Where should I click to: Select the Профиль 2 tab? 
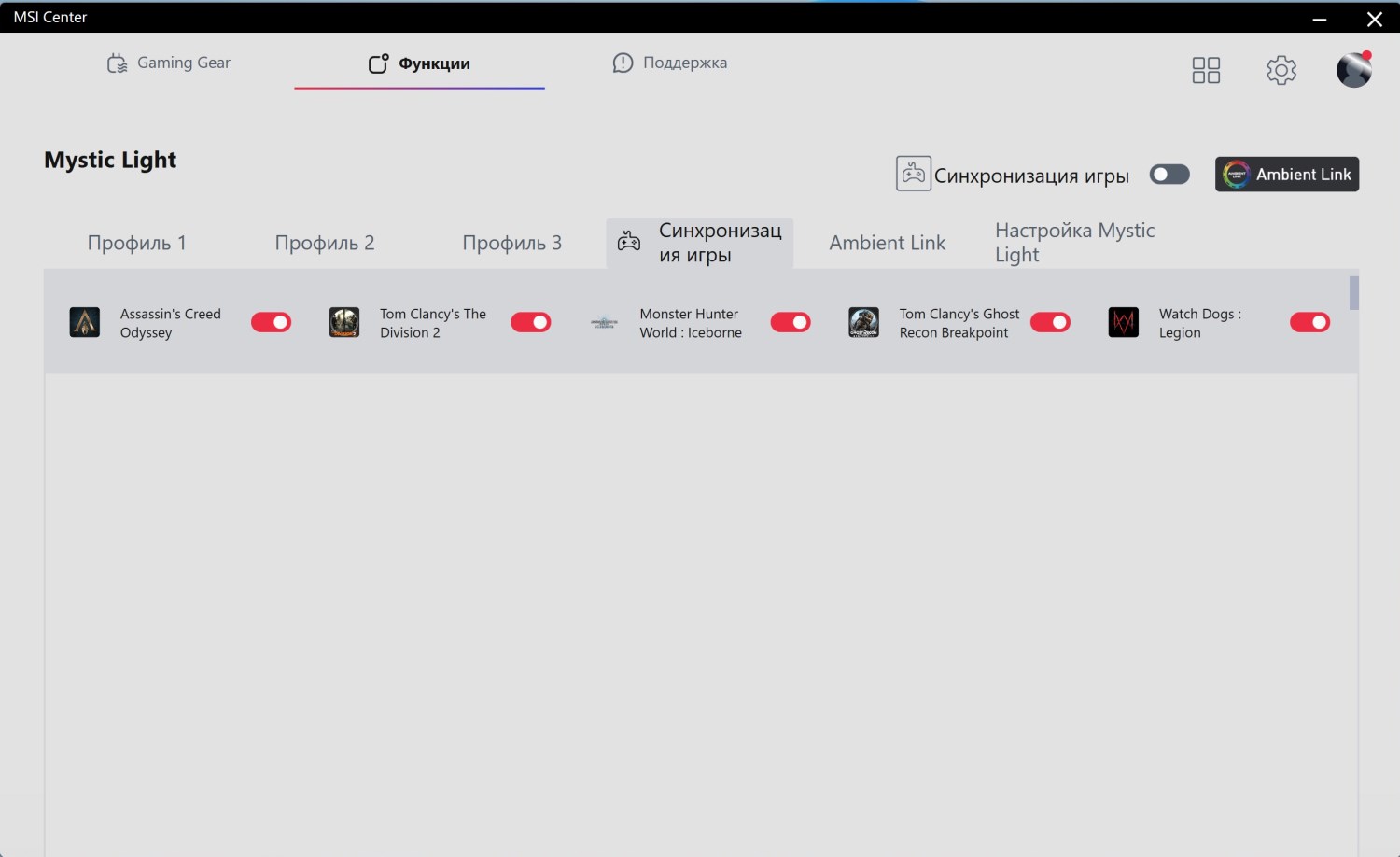[325, 243]
